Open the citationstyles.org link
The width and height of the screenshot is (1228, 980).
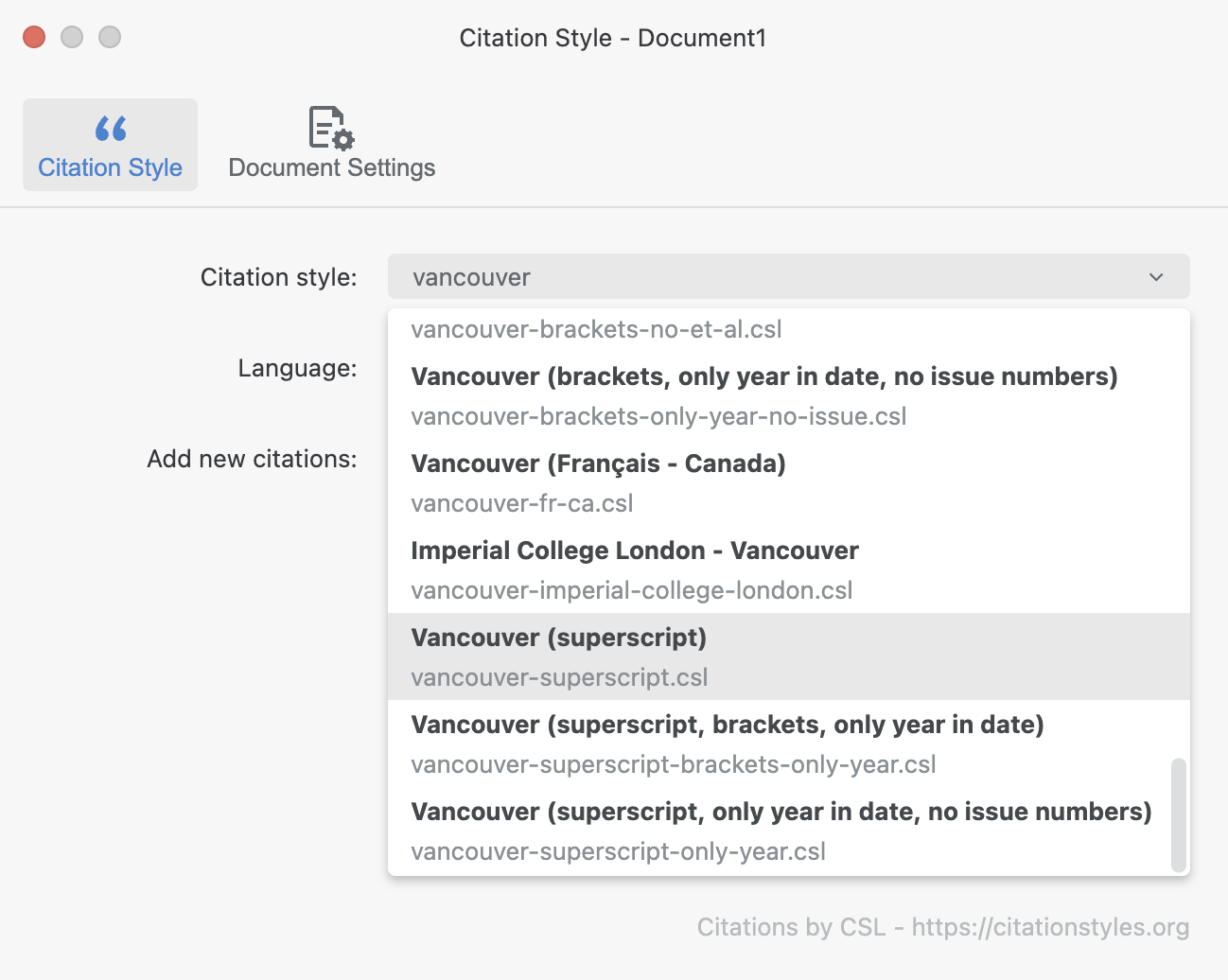[1050, 927]
